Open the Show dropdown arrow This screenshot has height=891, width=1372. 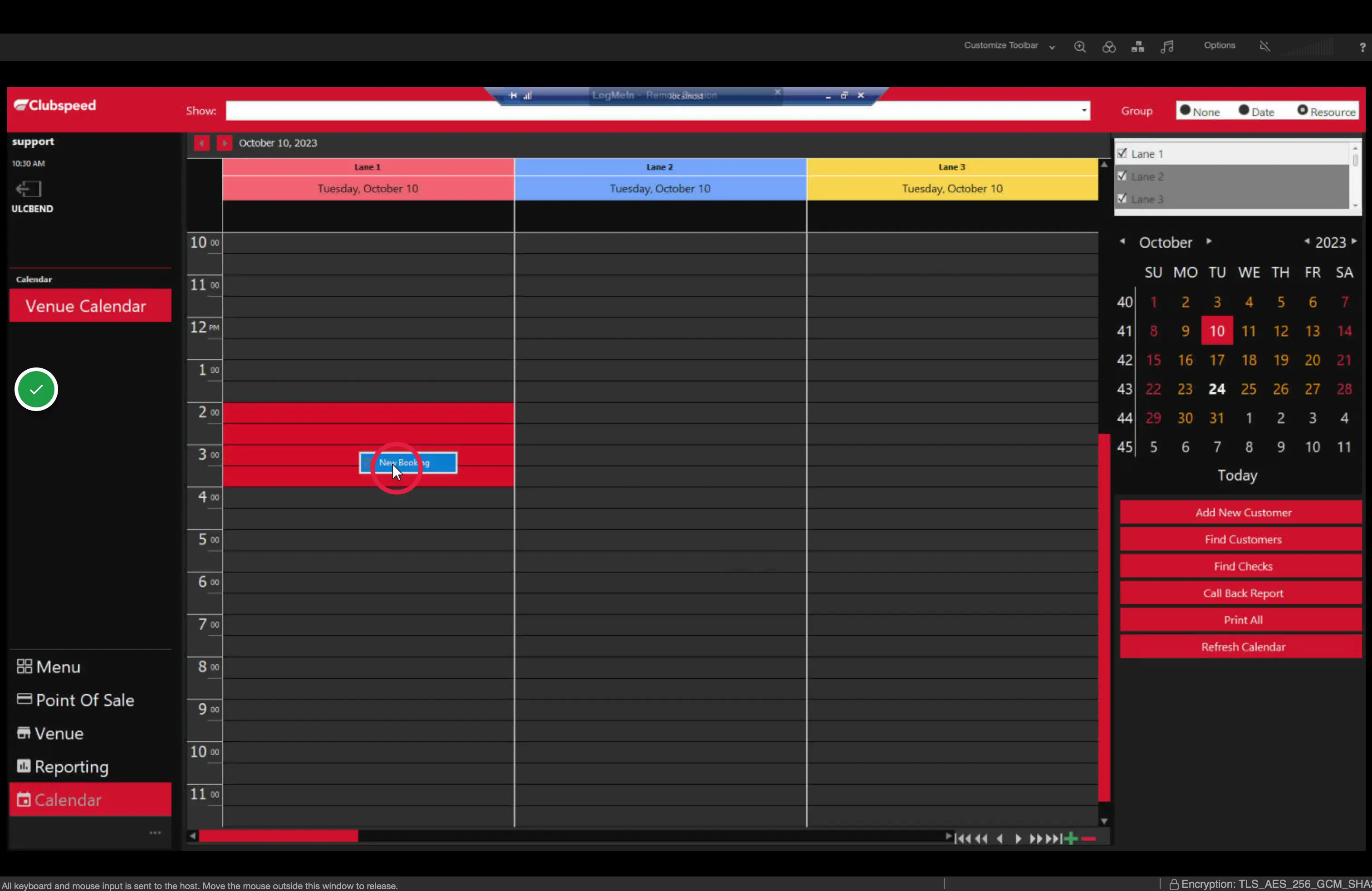1084,110
